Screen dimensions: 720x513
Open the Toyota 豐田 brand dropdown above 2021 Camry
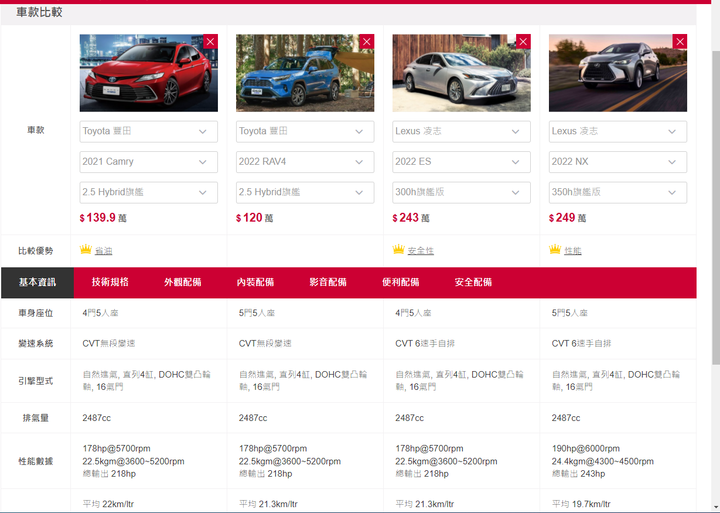(x=149, y=131)
